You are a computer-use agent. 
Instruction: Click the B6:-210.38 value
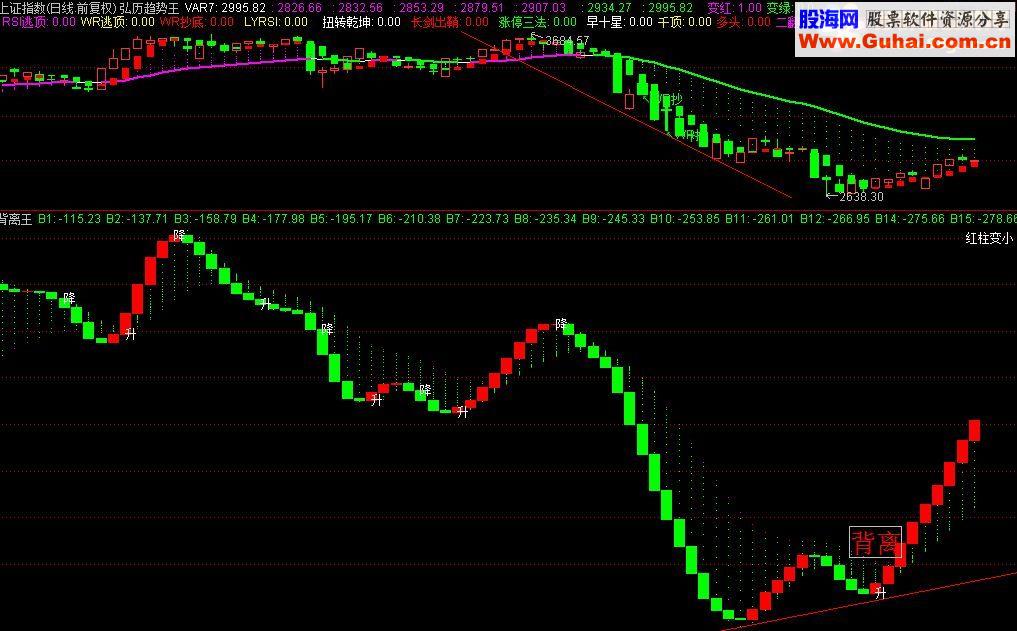coord(409,219)
